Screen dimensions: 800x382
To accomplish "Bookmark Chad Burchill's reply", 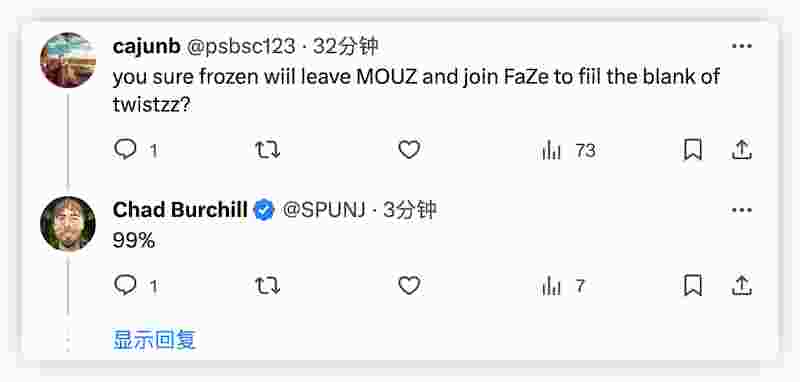I will [692, 285].
